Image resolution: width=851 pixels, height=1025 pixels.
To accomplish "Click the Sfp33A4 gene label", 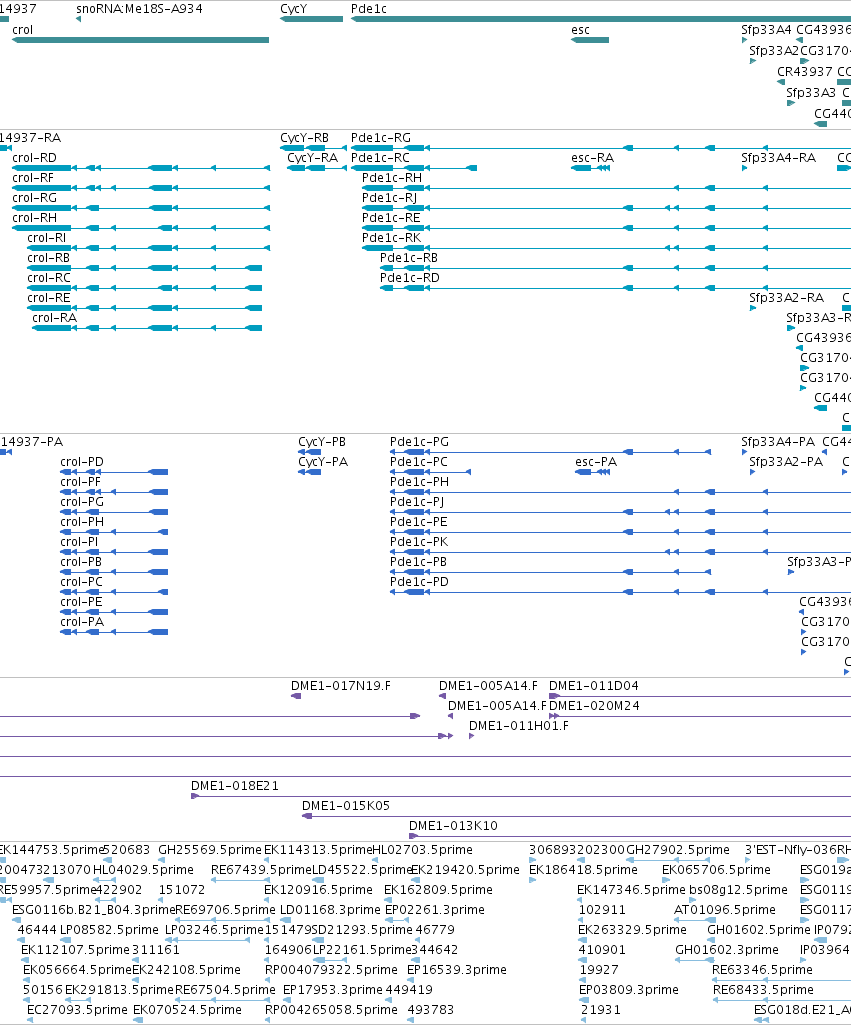I will click(766, 30).
